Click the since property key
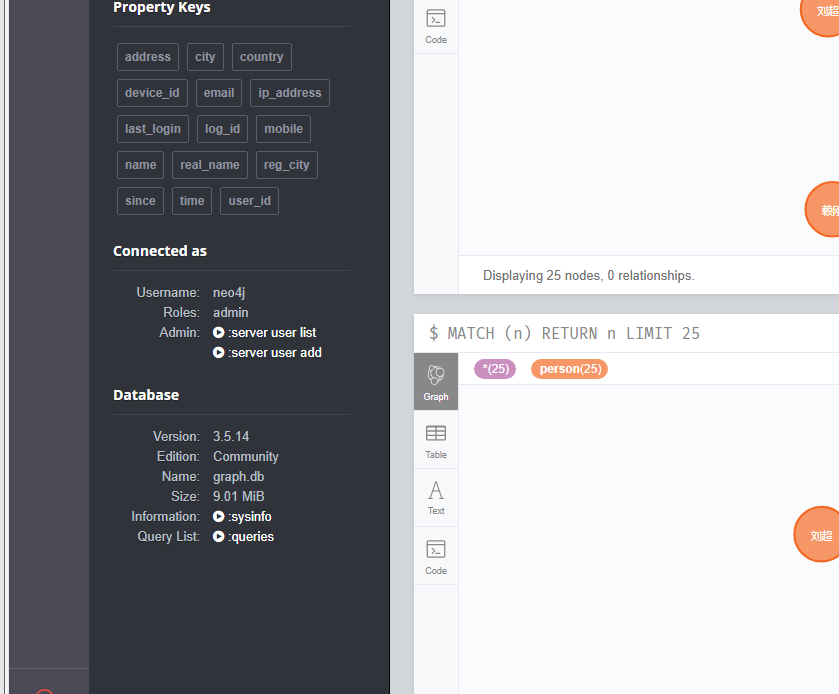 point(140,201)
